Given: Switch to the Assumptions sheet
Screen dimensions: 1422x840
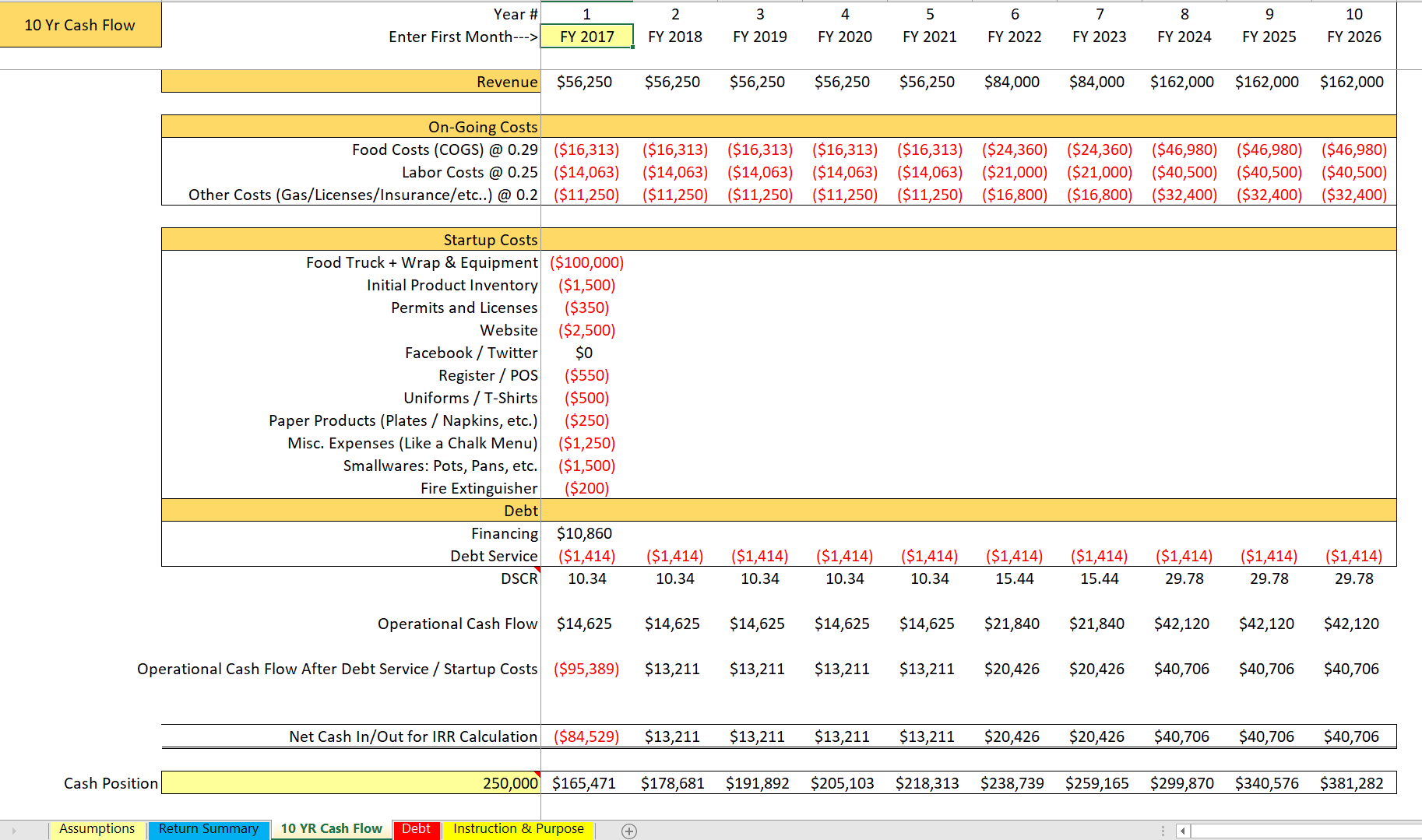Looking at the screenshot, I should coord(97,829).
